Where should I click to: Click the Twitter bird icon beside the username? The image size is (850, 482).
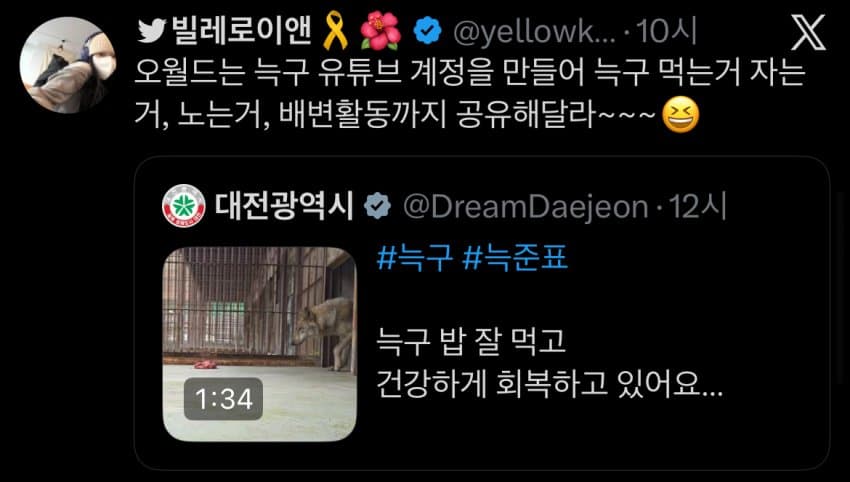pyautogui.click(x=151, y=31)
